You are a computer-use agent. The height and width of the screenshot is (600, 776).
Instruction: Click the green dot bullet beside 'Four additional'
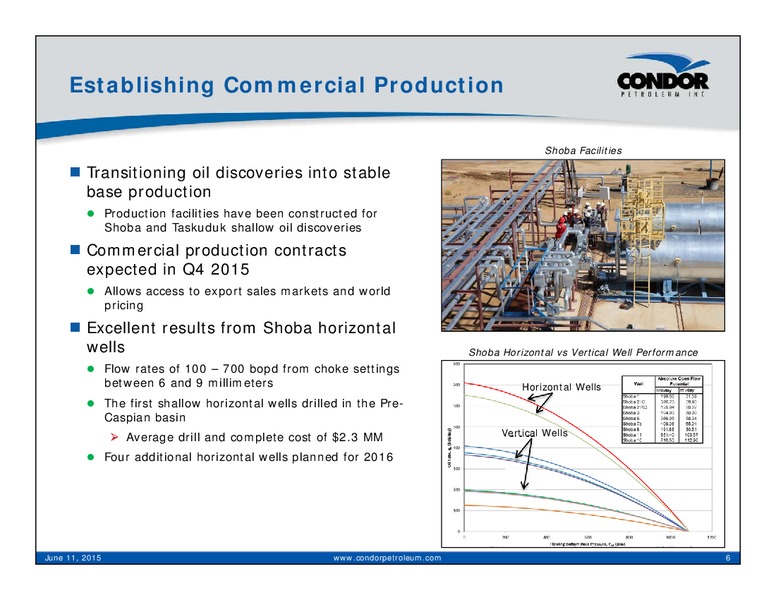(x=91, y=457)
